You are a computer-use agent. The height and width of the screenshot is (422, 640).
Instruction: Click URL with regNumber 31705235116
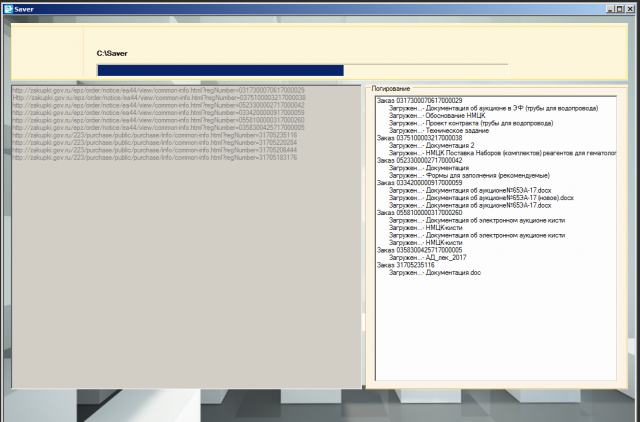155,135
